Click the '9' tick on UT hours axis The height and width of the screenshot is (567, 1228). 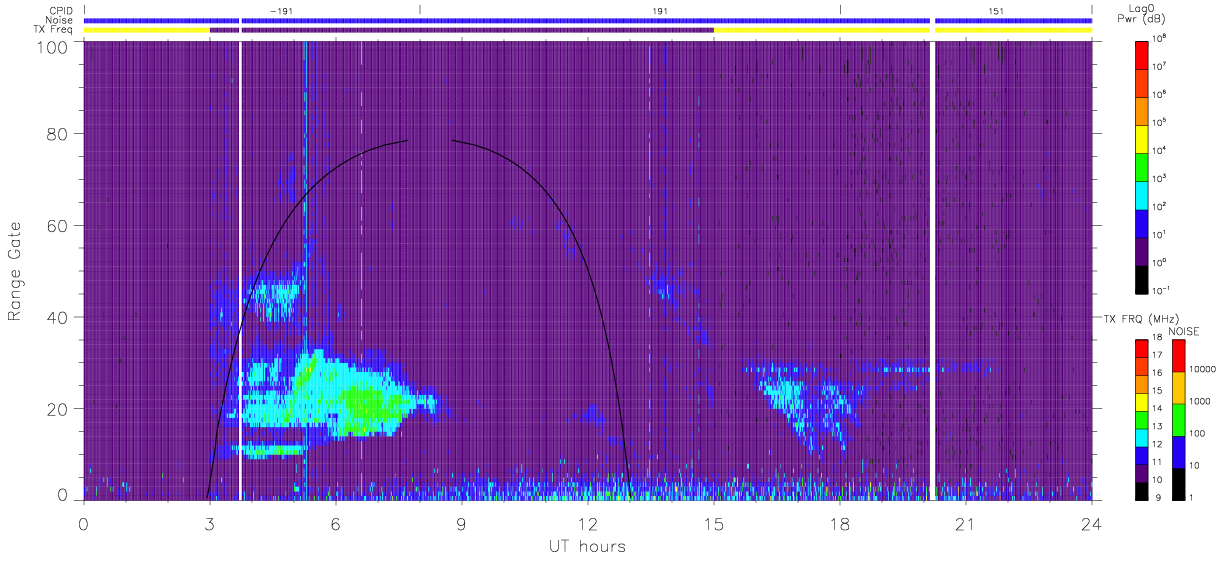(x=461, y=523)
